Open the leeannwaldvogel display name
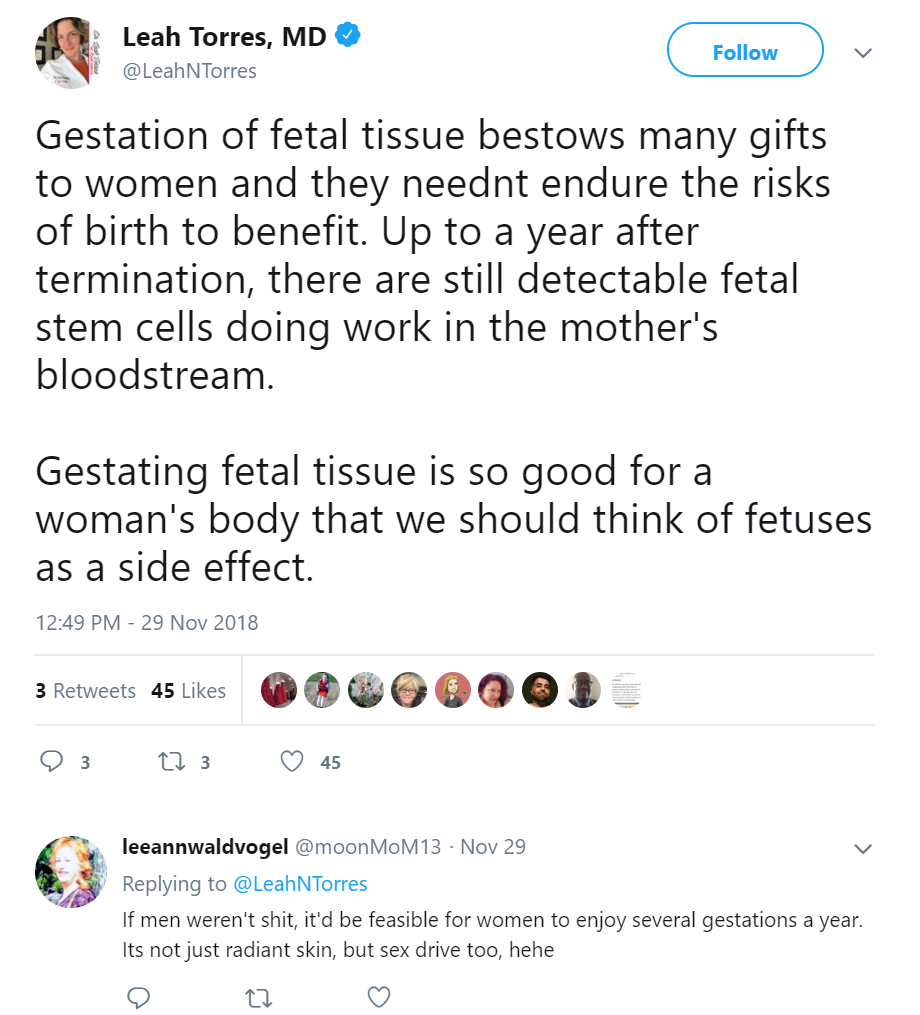920x1015 pixels. [204, 847]
